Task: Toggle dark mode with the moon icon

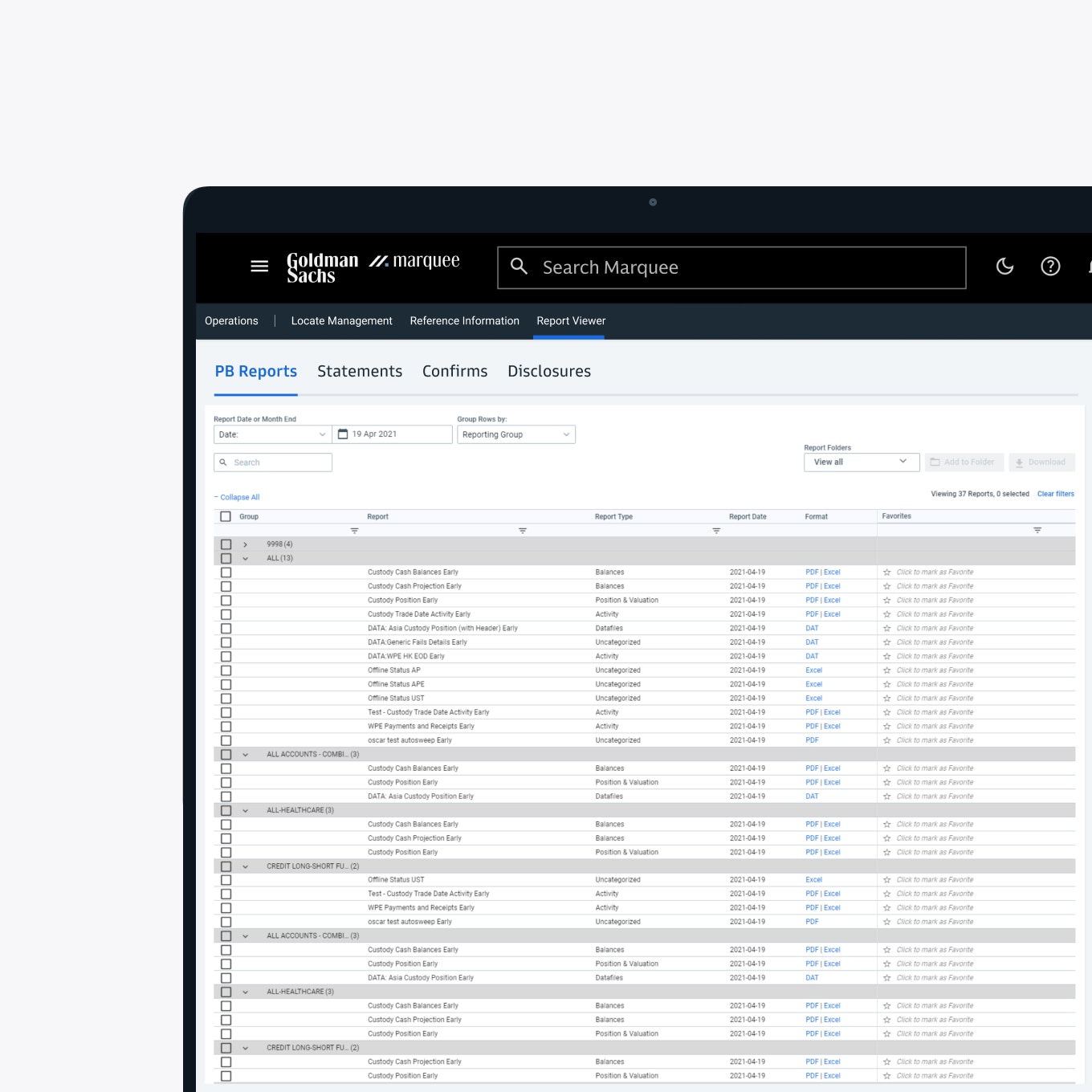Action: [1004, 267]
